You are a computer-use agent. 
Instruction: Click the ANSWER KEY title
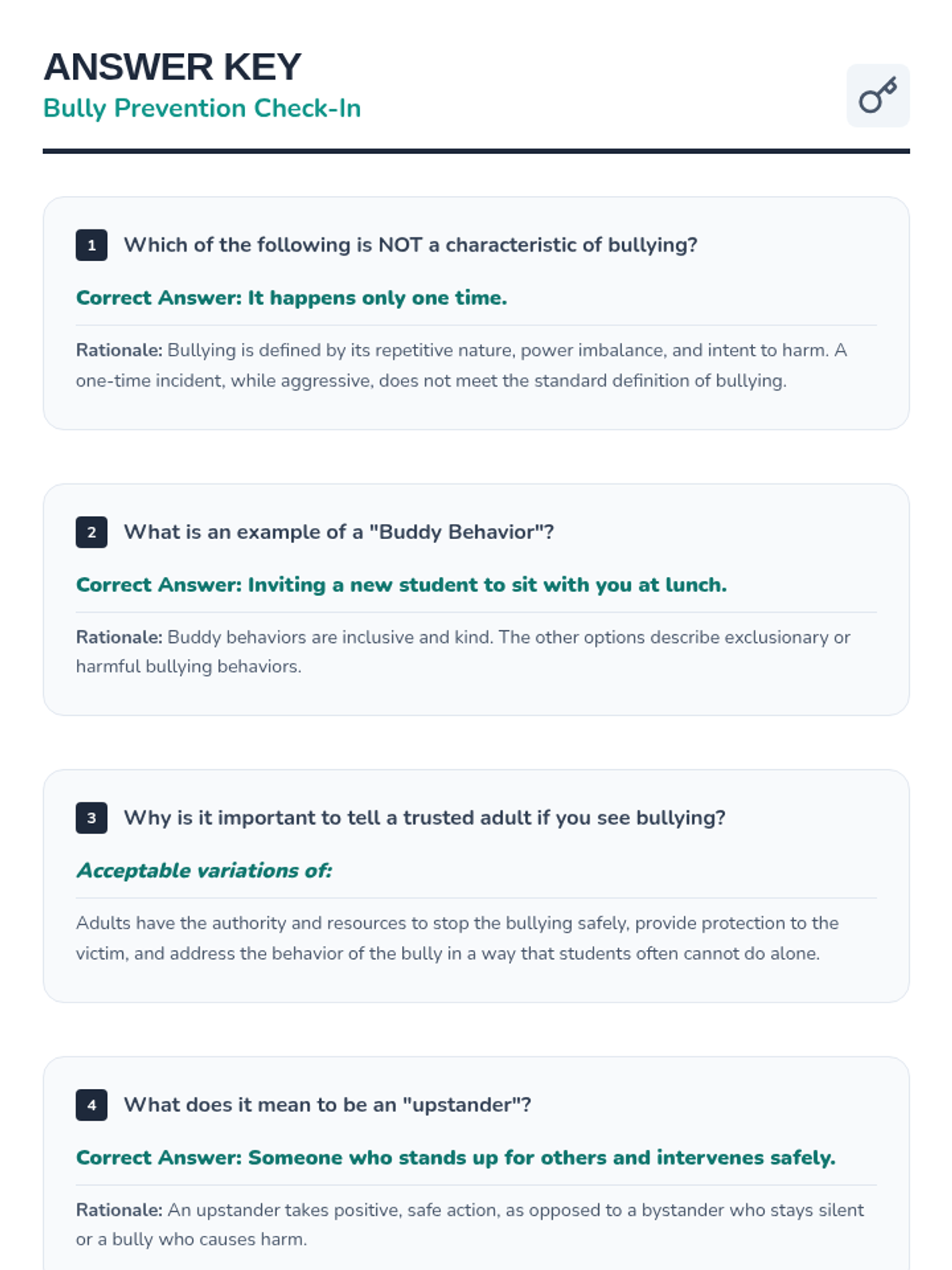(x=172, y=67)
